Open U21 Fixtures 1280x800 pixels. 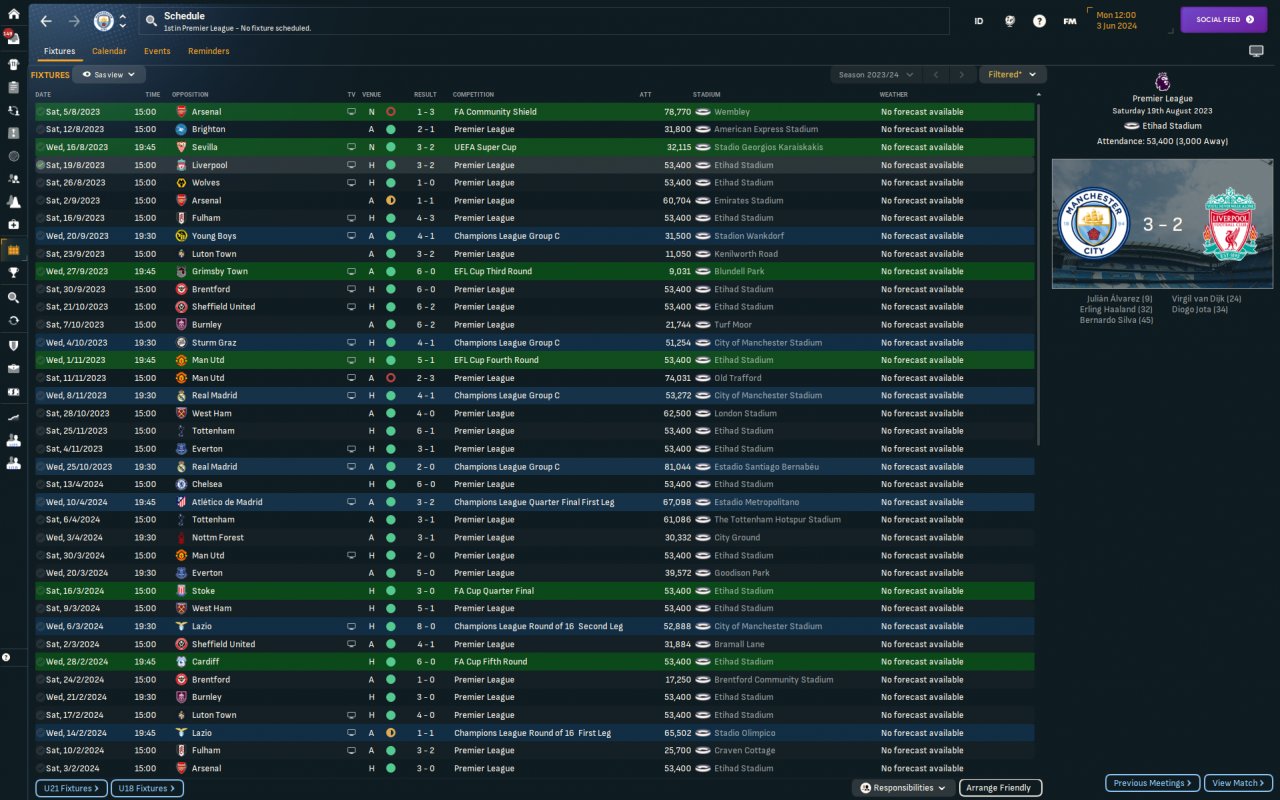(71, 788)
